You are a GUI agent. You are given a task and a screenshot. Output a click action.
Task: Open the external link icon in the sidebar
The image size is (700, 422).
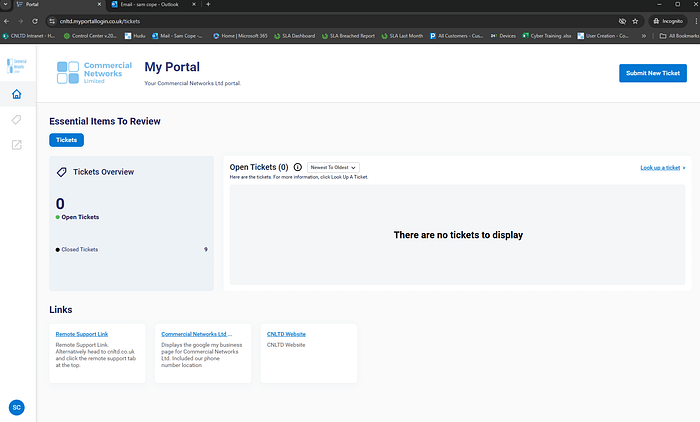point(17,145)
